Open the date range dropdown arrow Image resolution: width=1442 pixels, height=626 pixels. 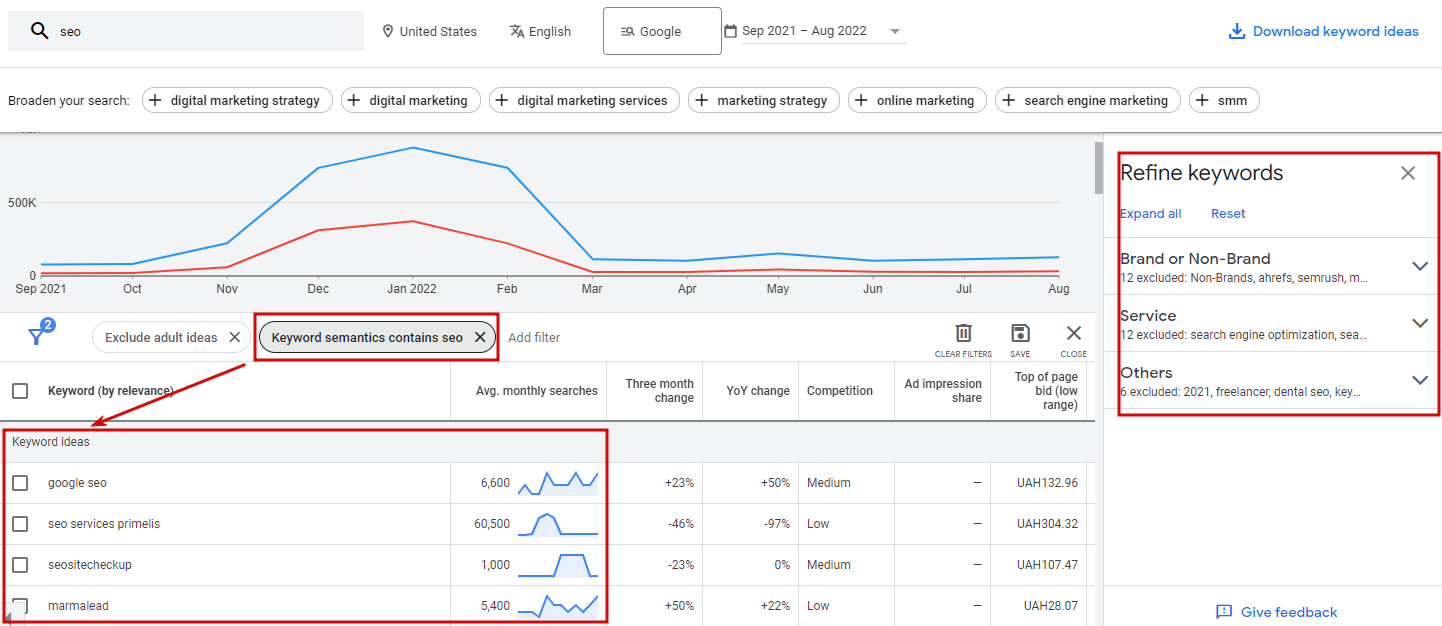[x=894, y=32]
